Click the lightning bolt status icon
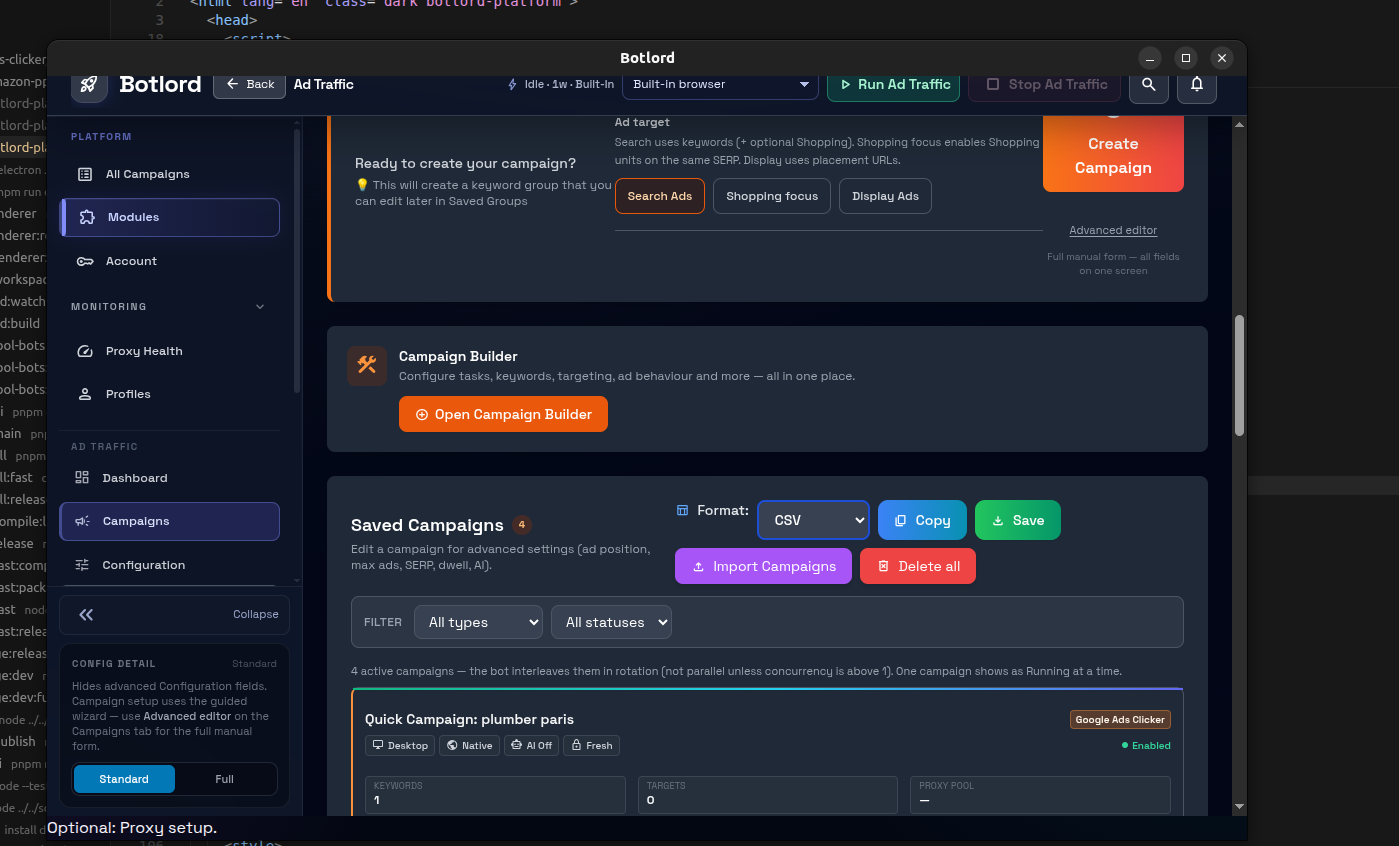This screenshot has width=1399, height=846. (513, 84)
